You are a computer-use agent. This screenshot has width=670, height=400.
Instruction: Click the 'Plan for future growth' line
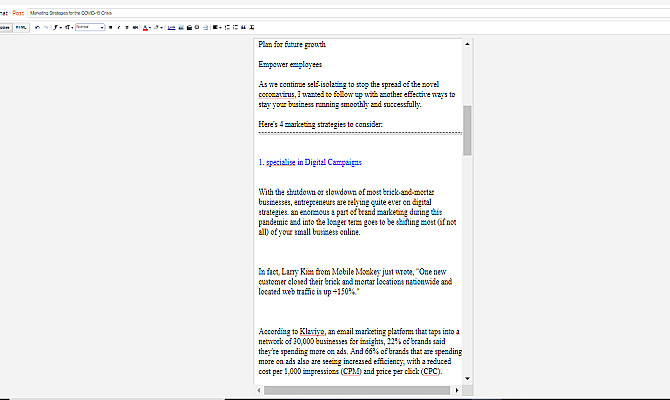pyautogui.click(x=292, y=44)
